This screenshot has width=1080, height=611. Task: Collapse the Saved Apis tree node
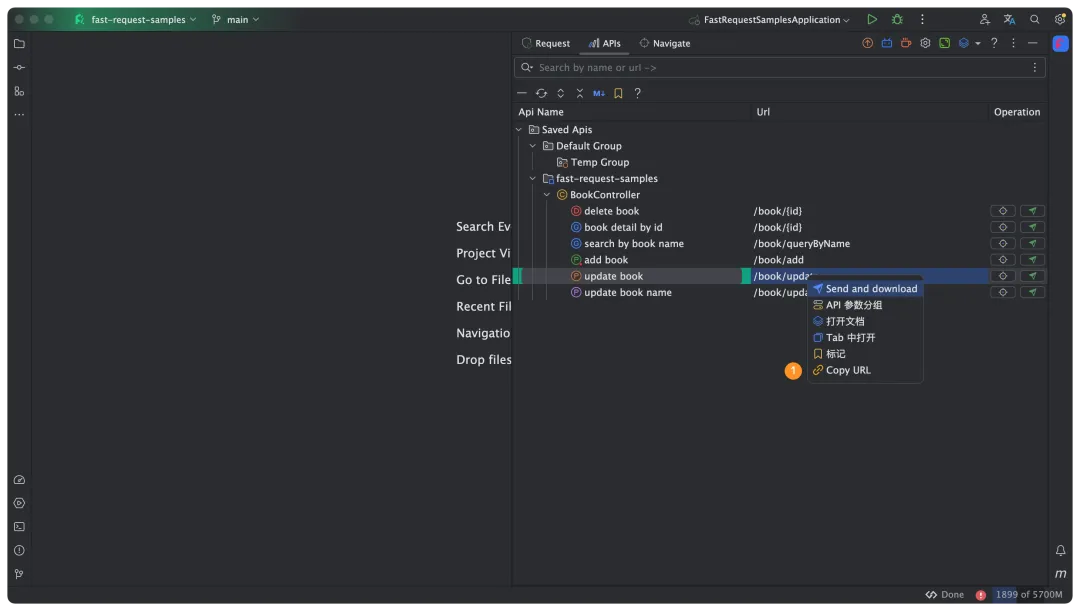519,130
